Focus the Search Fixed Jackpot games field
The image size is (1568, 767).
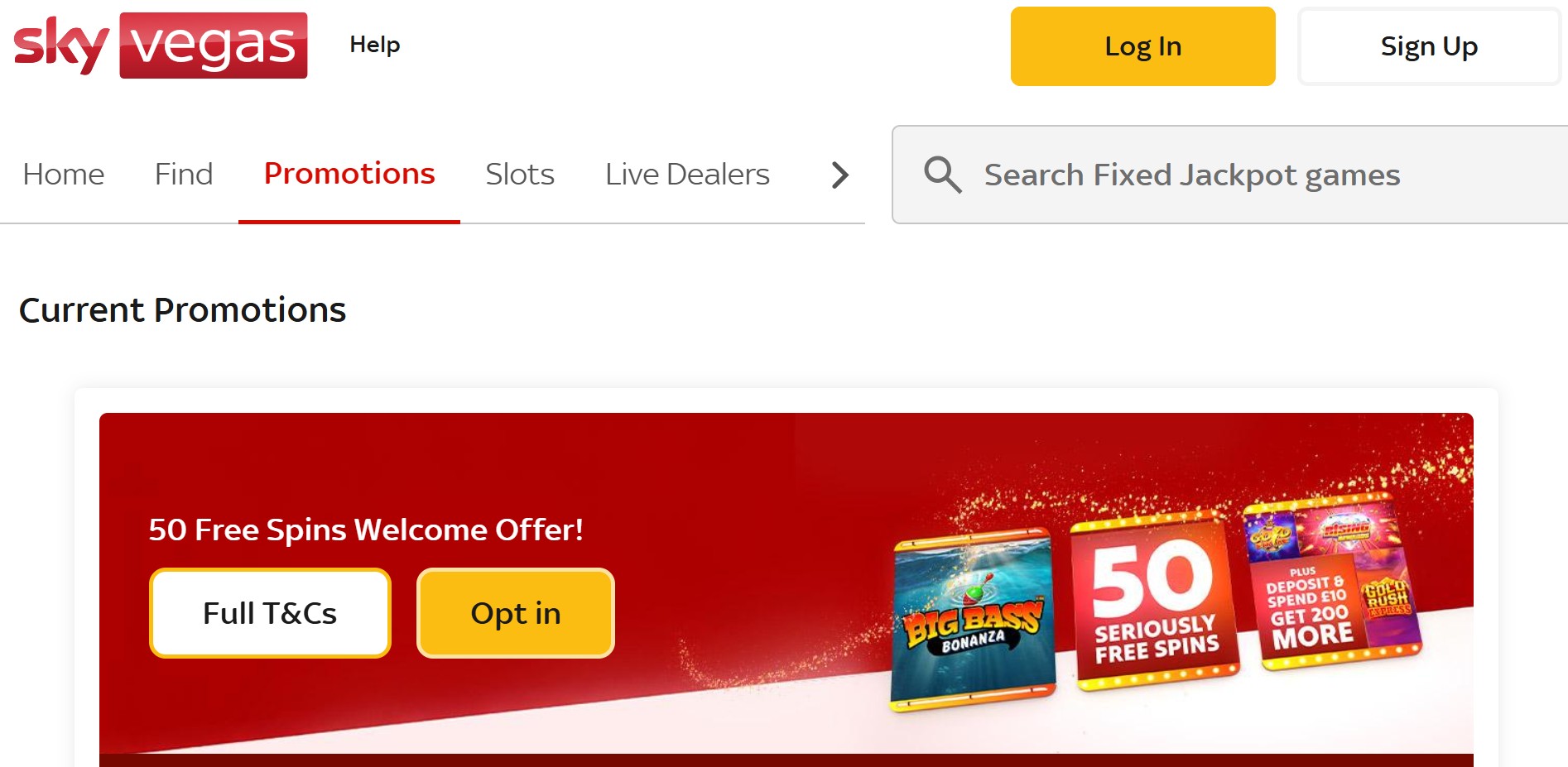click(1230, 175)
